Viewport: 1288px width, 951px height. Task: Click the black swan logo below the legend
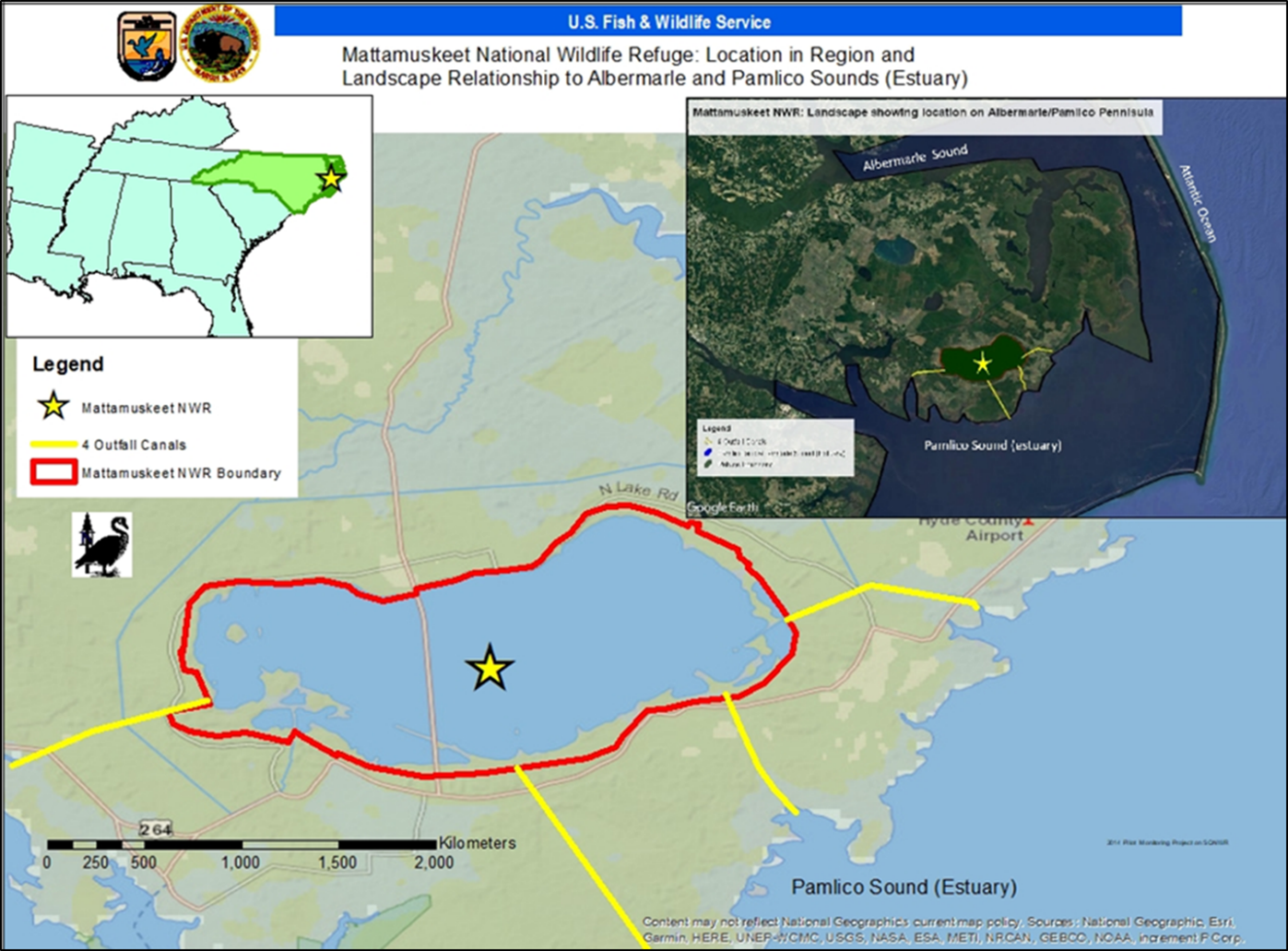[x=102, y=545]
